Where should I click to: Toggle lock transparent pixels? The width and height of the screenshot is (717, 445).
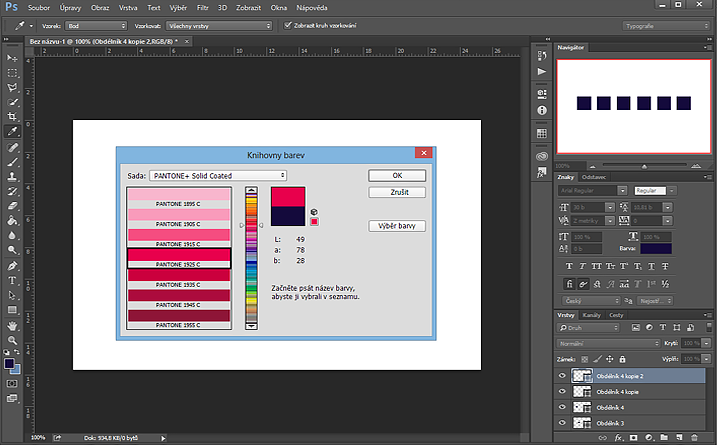[x=585, y=359]
